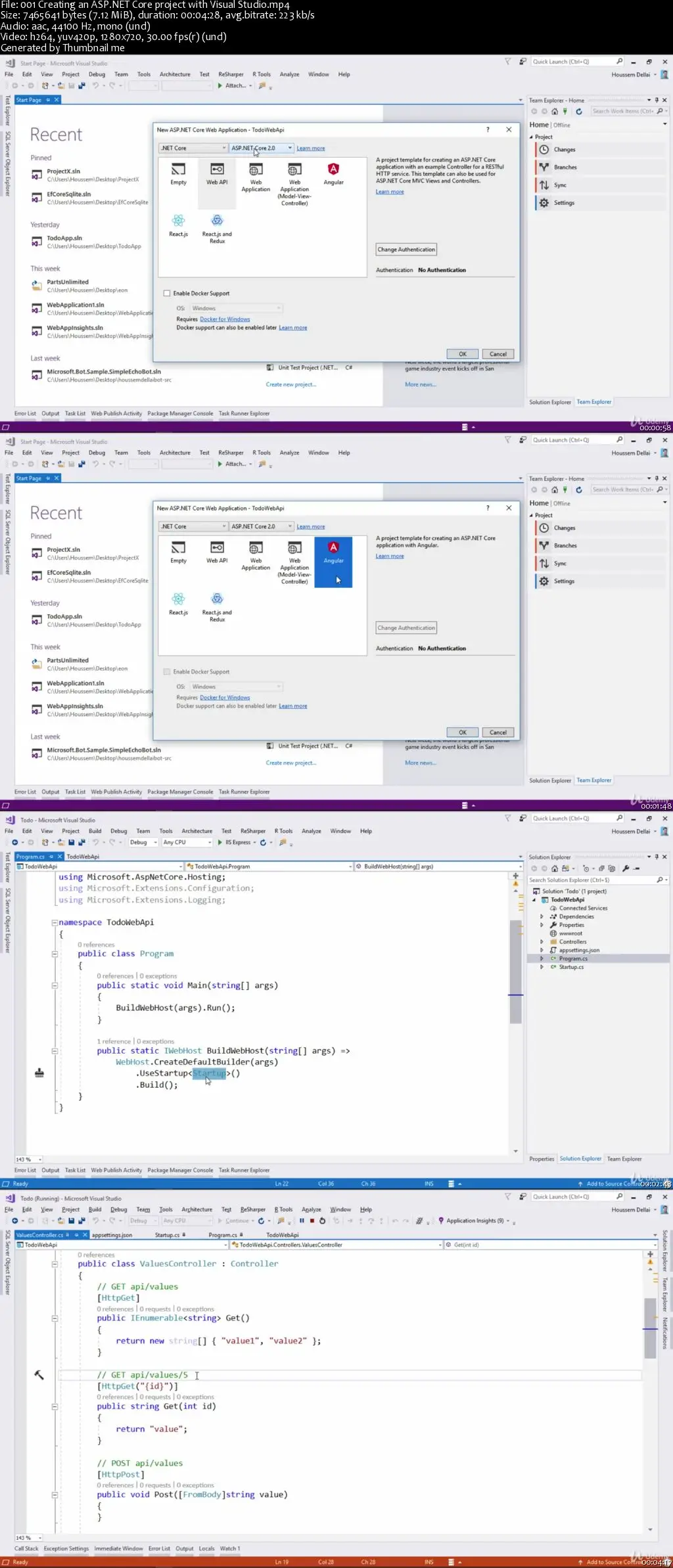
Task: Expand Startup.cs node in Solution Explorer
Action: point(542,967)
